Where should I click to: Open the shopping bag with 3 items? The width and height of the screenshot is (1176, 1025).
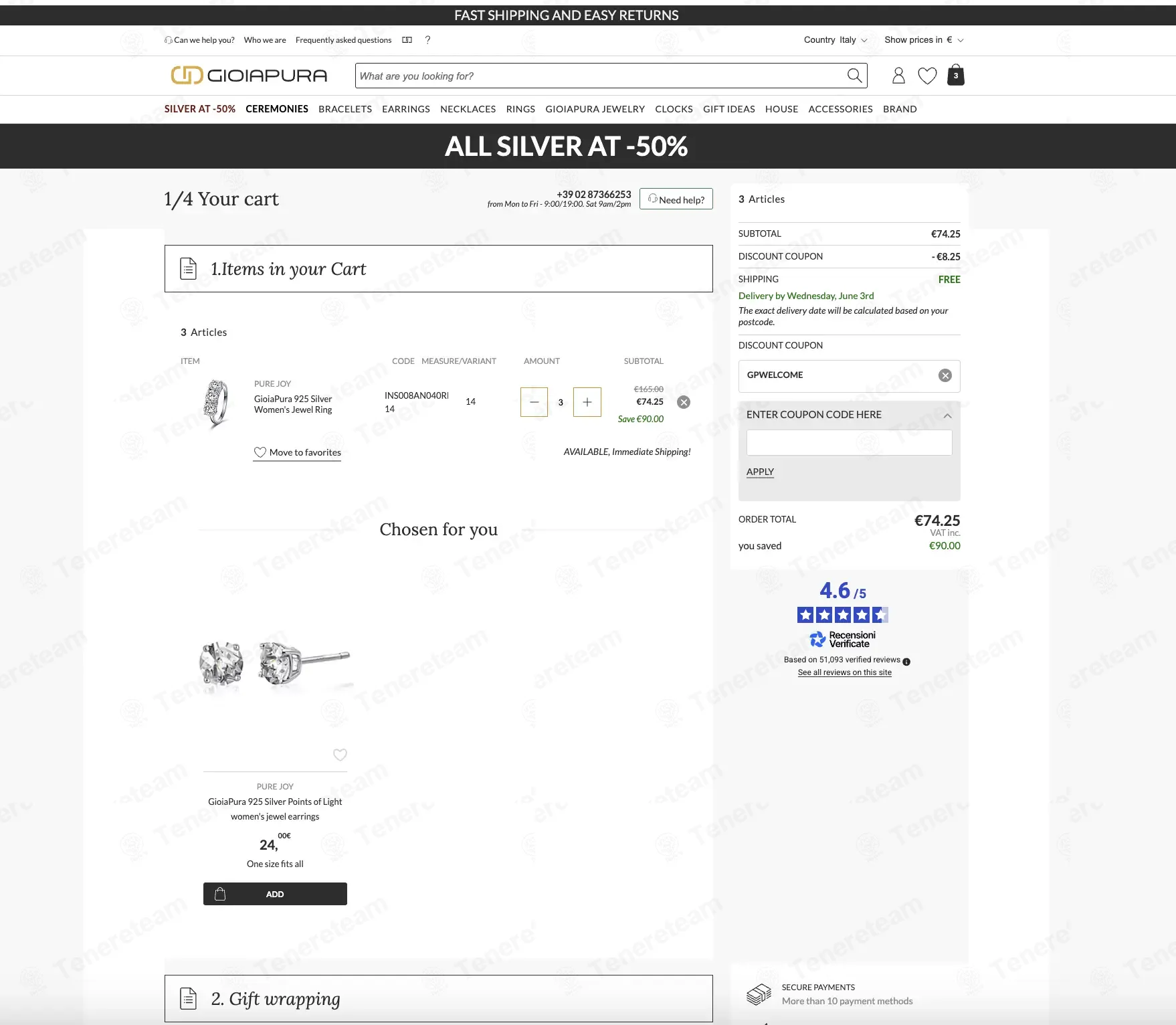tap(956, 75)
